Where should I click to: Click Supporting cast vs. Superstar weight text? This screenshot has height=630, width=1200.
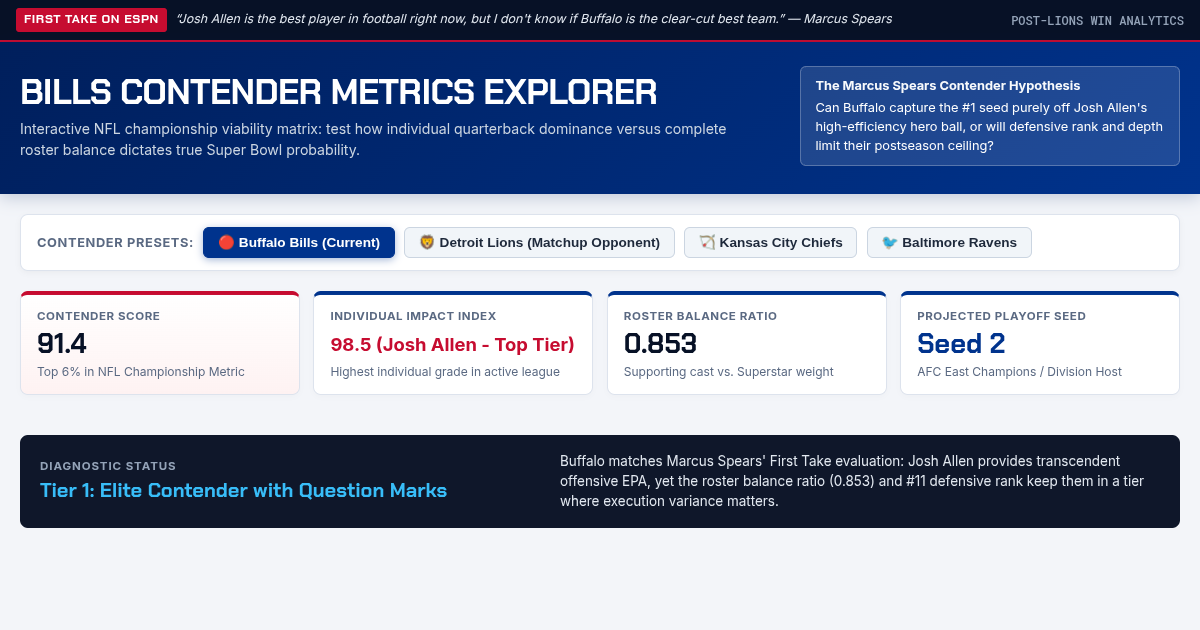729,372
